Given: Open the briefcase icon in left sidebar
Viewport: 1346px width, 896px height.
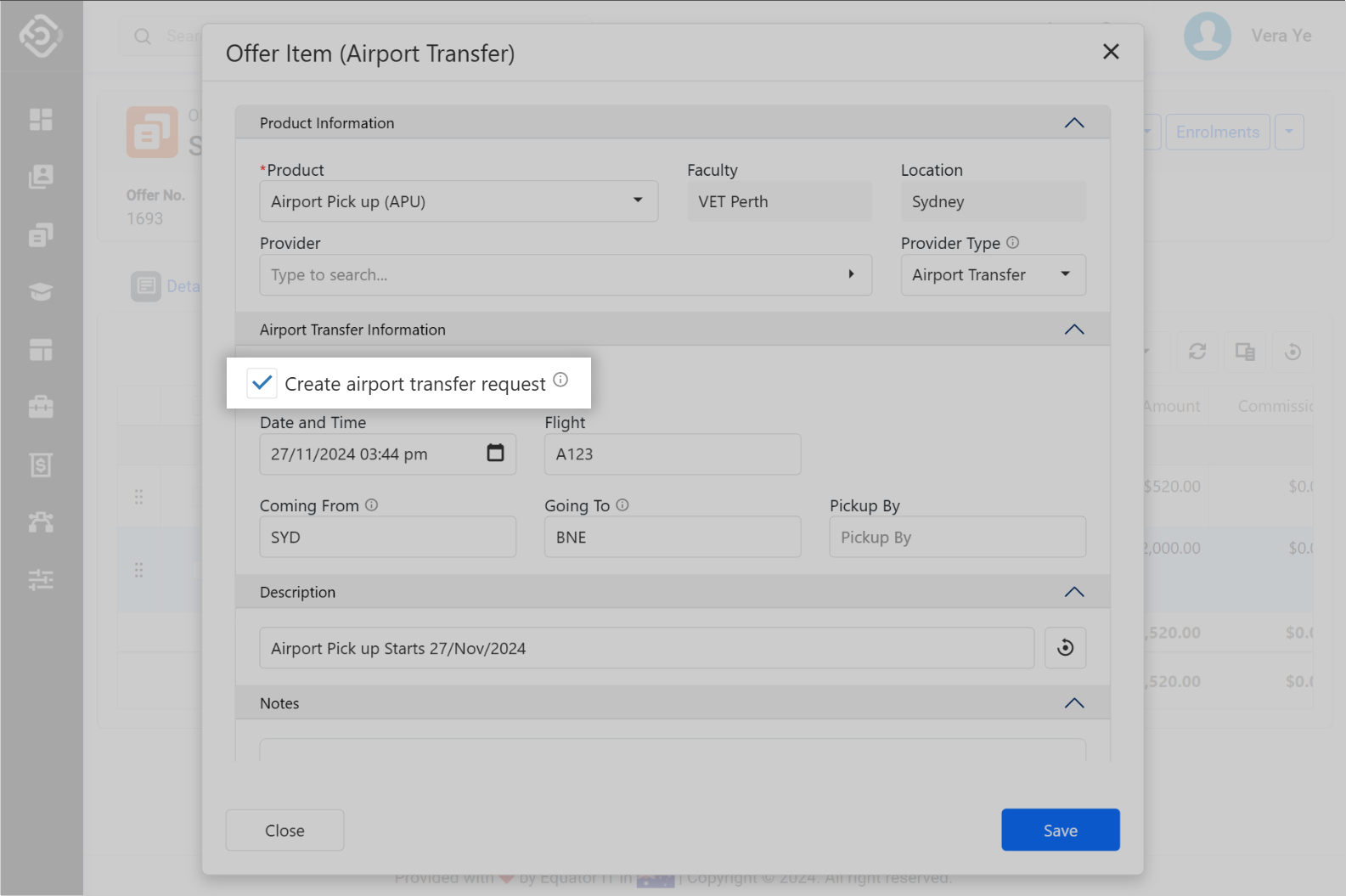Looking at the screenshot, I should pyautogui.click(x=41, y=407).
